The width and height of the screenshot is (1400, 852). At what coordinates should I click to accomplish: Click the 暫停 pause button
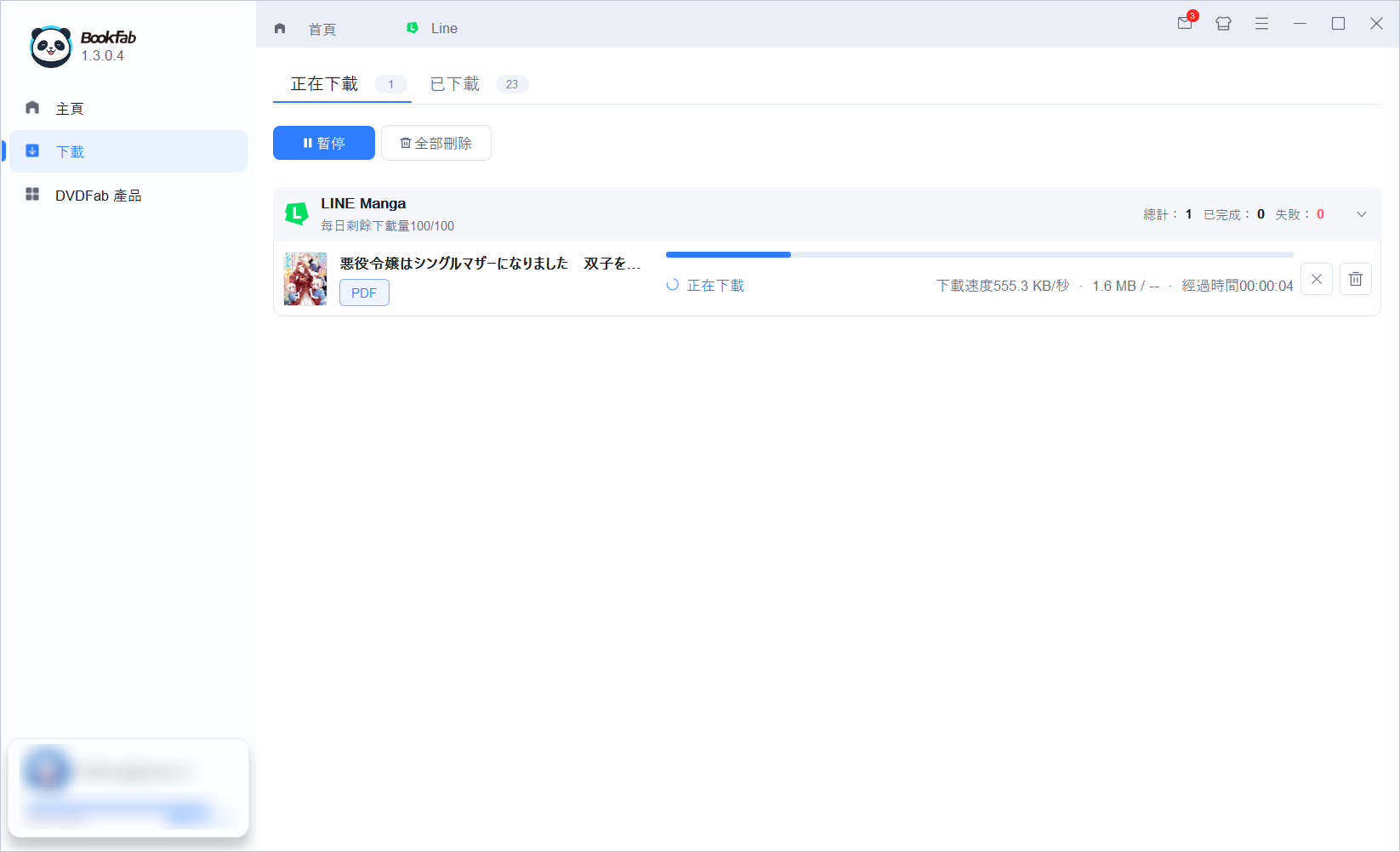point(324,143)
